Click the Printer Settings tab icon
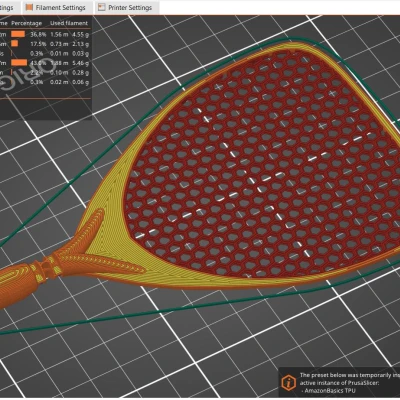This screenshot has width=400, height=400. (x=102, y=7)
